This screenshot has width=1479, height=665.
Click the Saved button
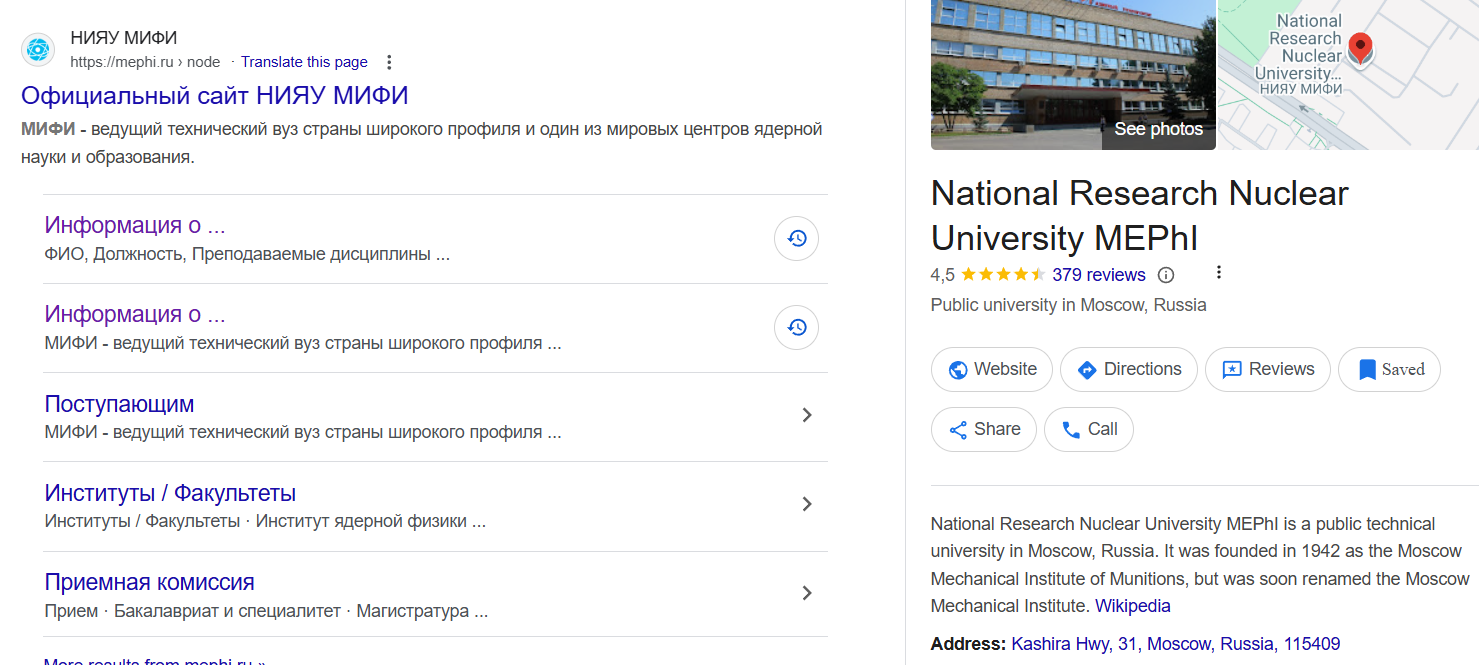point(1389,369)
